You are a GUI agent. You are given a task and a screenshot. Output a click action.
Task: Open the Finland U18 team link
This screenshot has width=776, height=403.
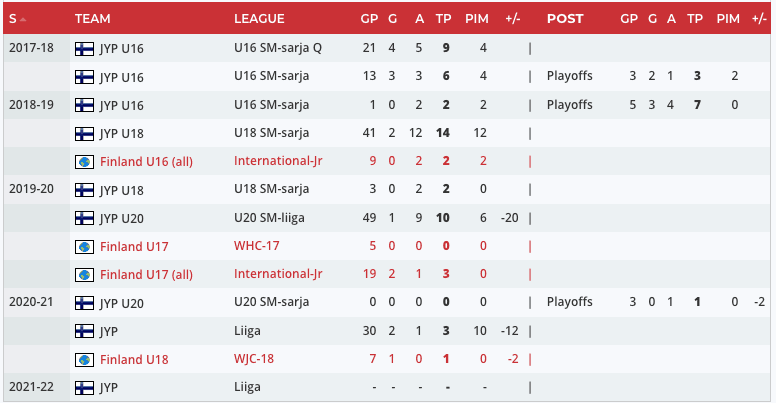point(133,358)
